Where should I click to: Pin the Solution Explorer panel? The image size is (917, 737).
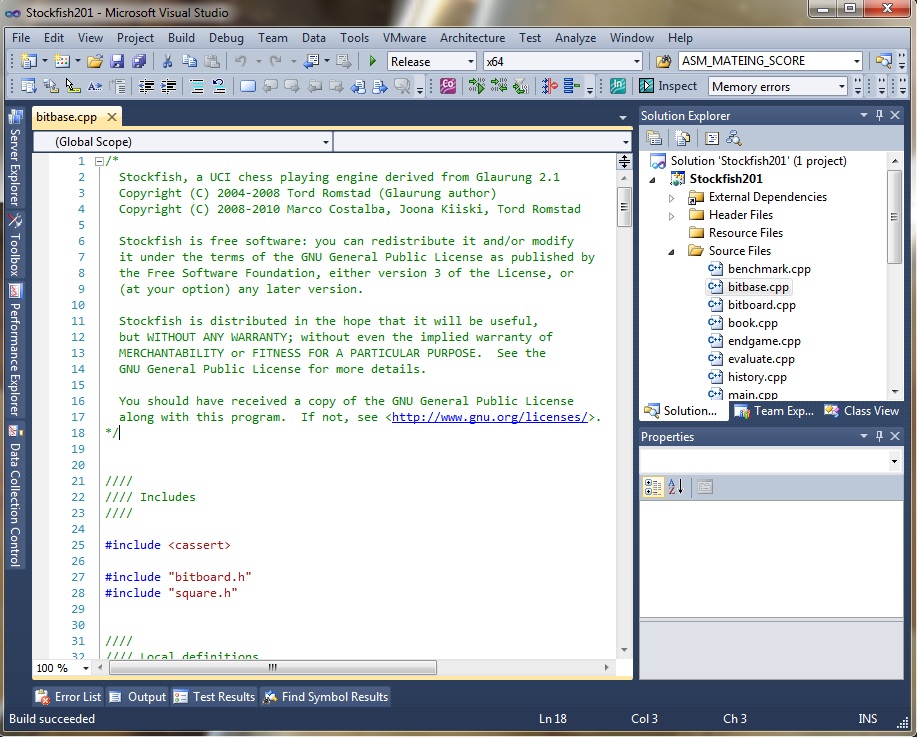point(879,115)
